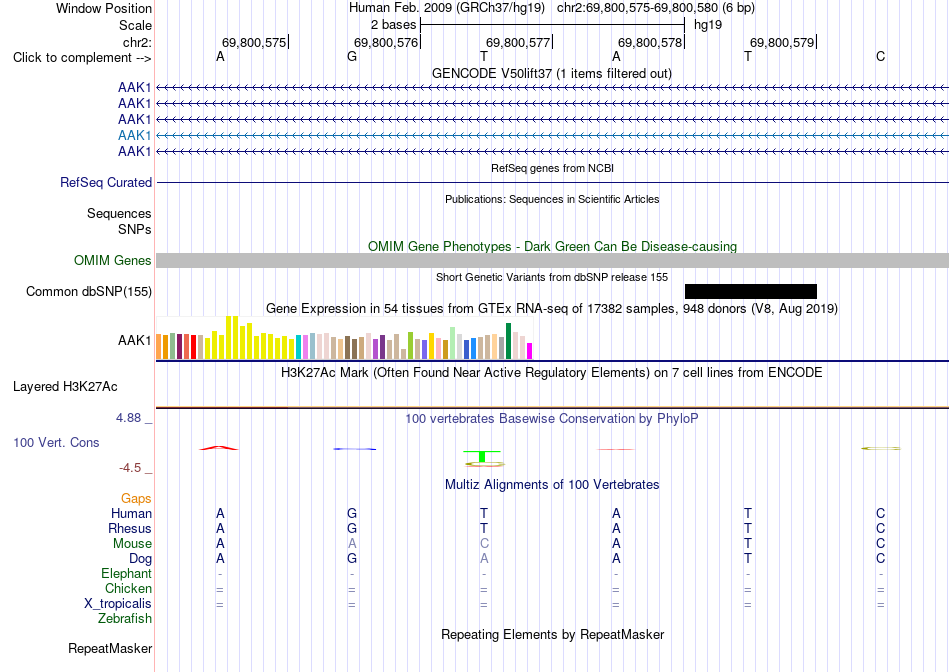Click coordinate label 69,800,579
Viewport: 950px width, 672px height.
coord(782,42)
